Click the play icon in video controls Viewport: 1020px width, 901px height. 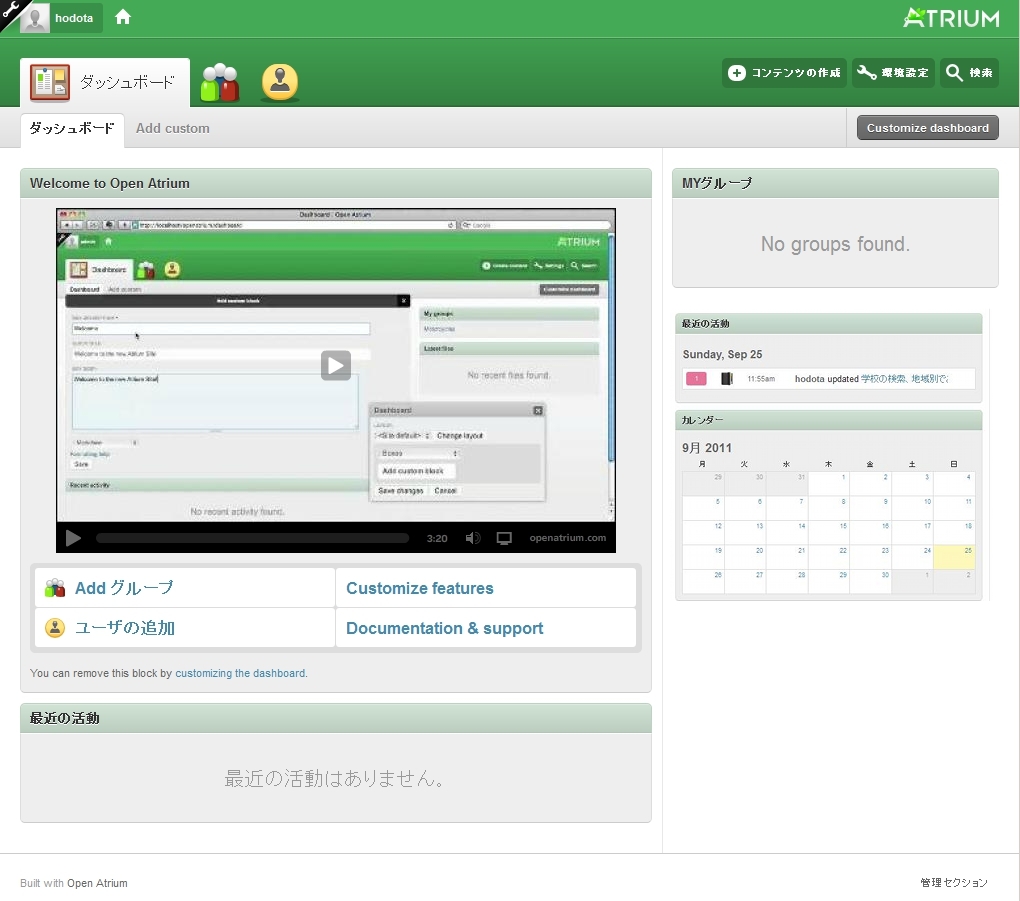tap(73, 538)
